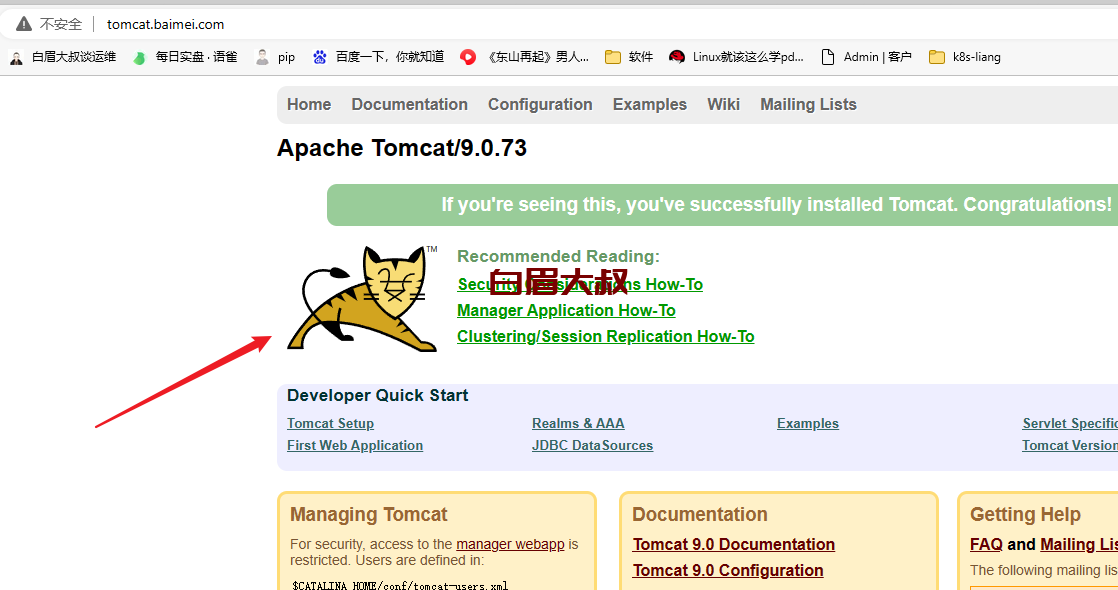
Task: Open the 白眉大叔谈运维 bookmark
Action: (63, 57)
